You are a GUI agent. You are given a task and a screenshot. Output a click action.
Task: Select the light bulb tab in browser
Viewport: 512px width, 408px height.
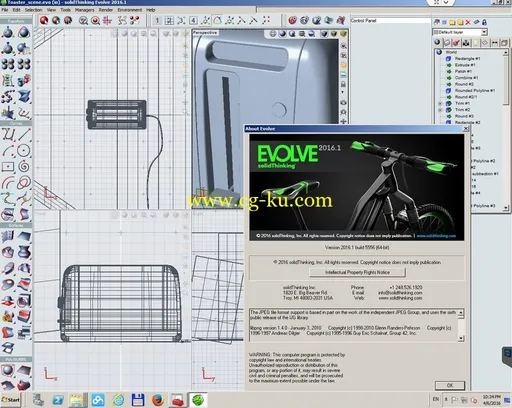click(x=476, y=43)
